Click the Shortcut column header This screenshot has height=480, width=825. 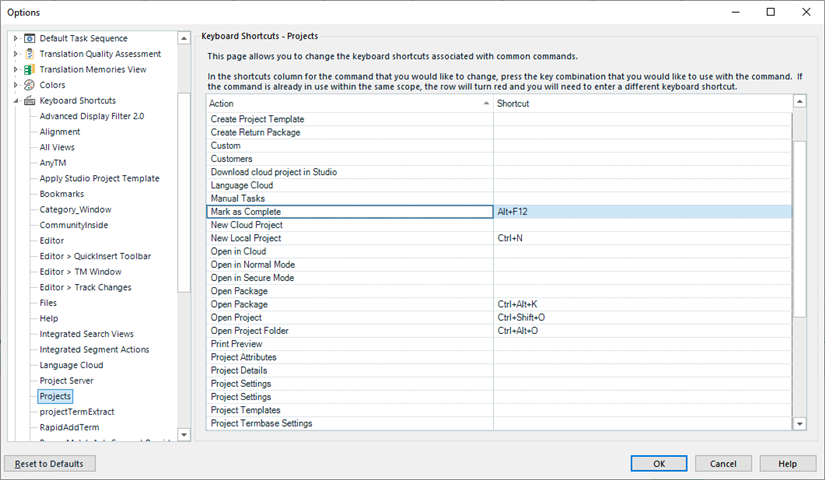[x=642, y=104]
